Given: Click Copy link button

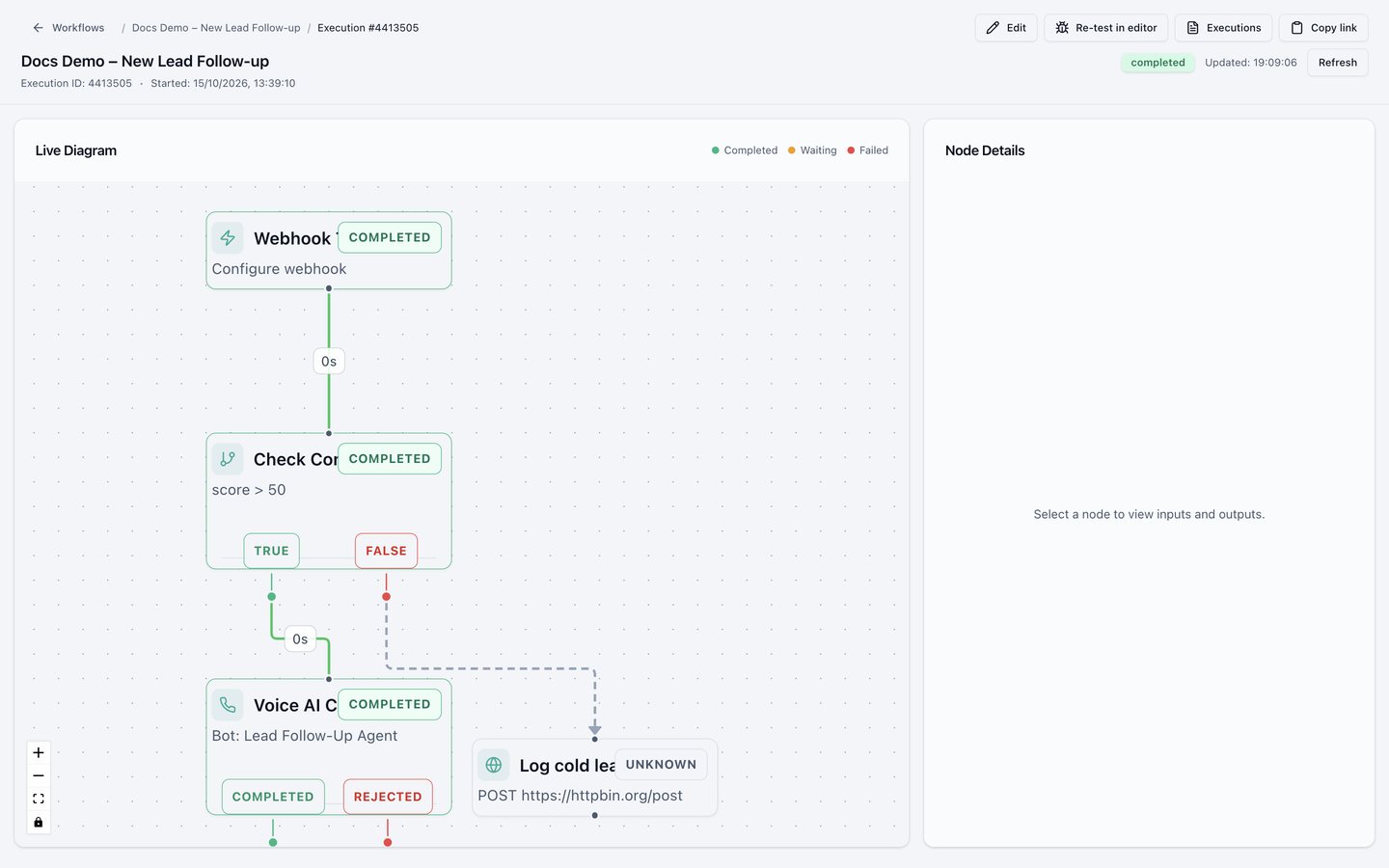Looking at the screenshot, I should (1323, 28).
